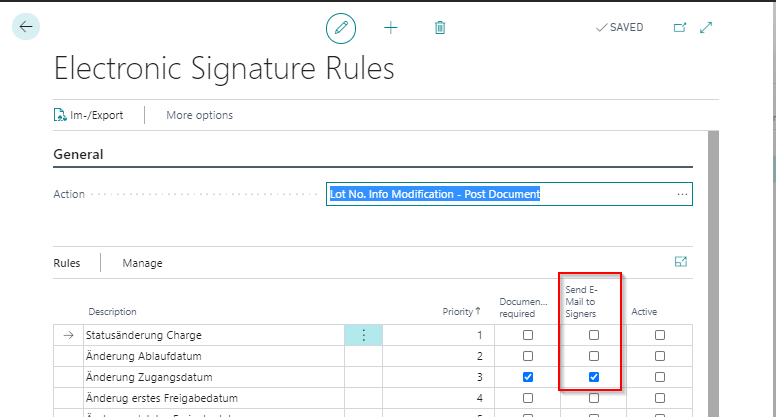Click the Active column header
The height and width of the screenshot is (417, 776).
pos(644,312)
